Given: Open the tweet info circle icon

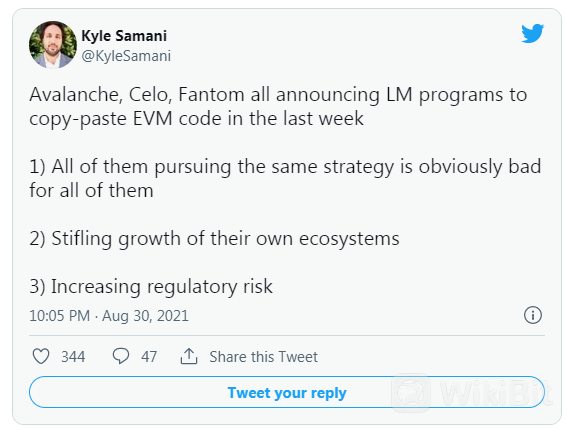Looking at the screenshot, I should click(x=533, y=315).
